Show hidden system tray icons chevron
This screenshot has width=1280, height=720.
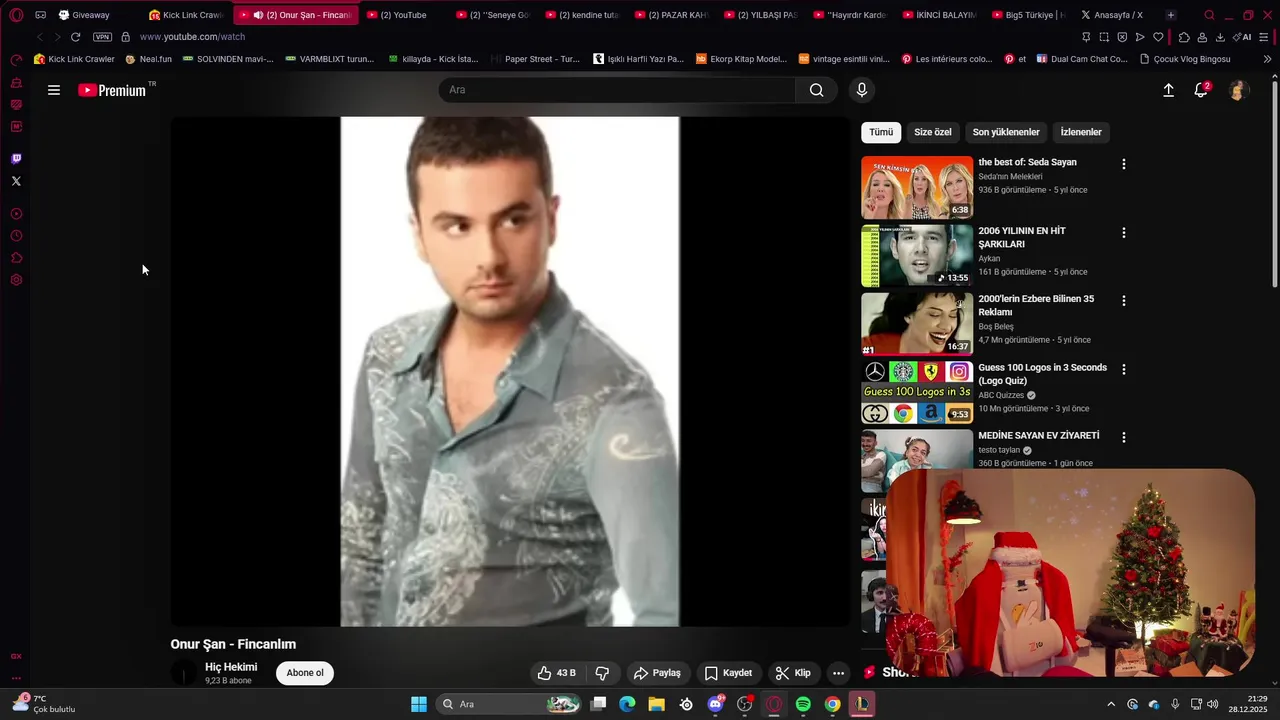[x=1110, y=704]
